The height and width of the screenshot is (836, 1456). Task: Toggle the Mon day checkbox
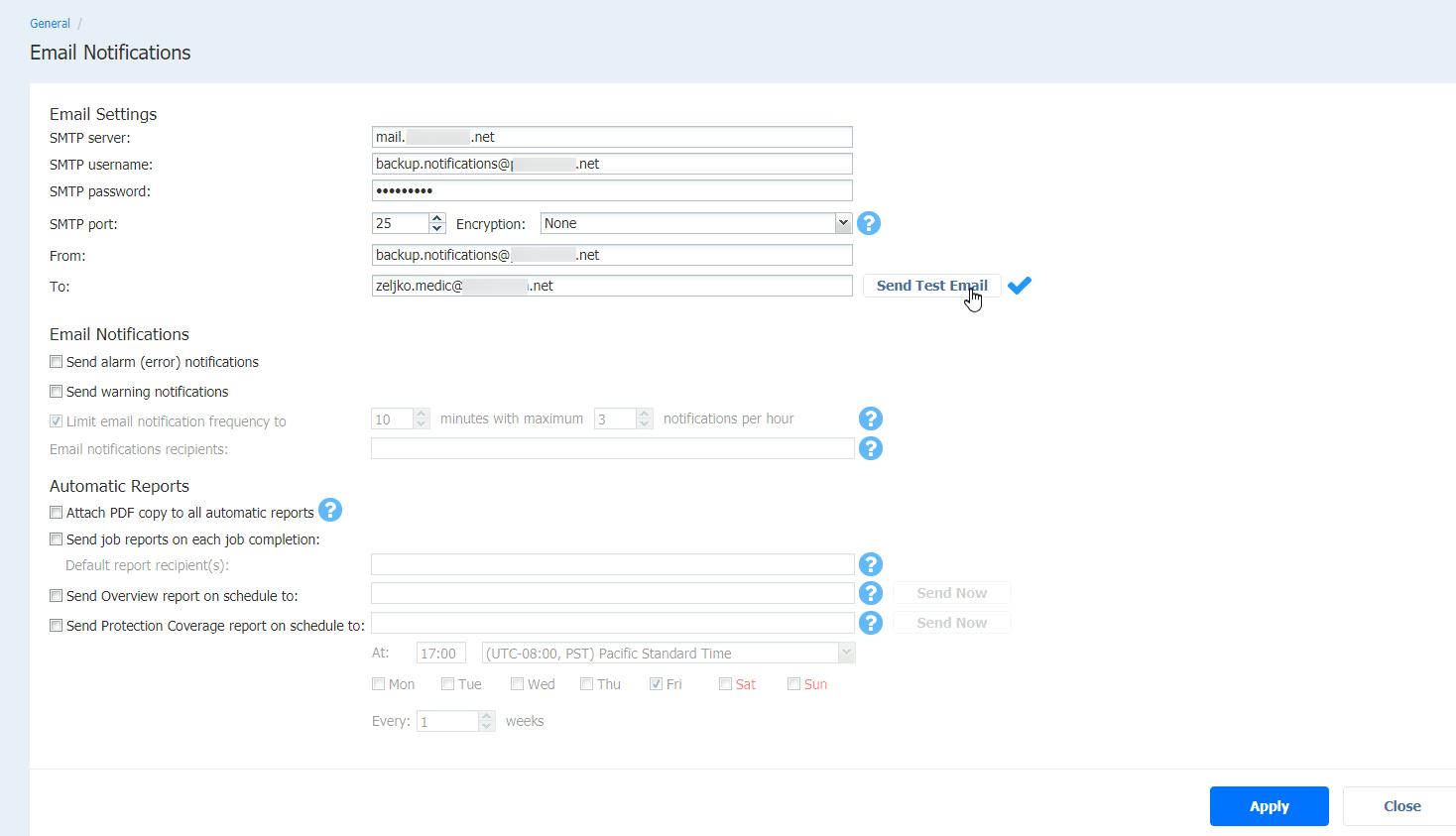[378, 684]
